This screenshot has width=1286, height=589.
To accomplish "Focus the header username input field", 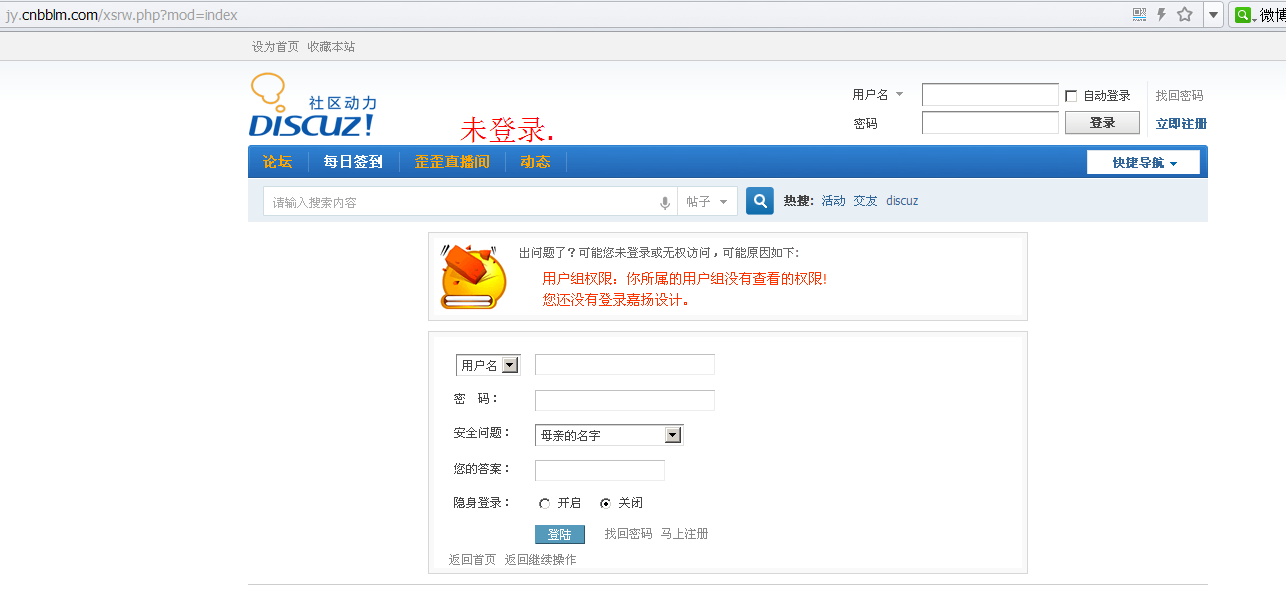I will [990, 95].
